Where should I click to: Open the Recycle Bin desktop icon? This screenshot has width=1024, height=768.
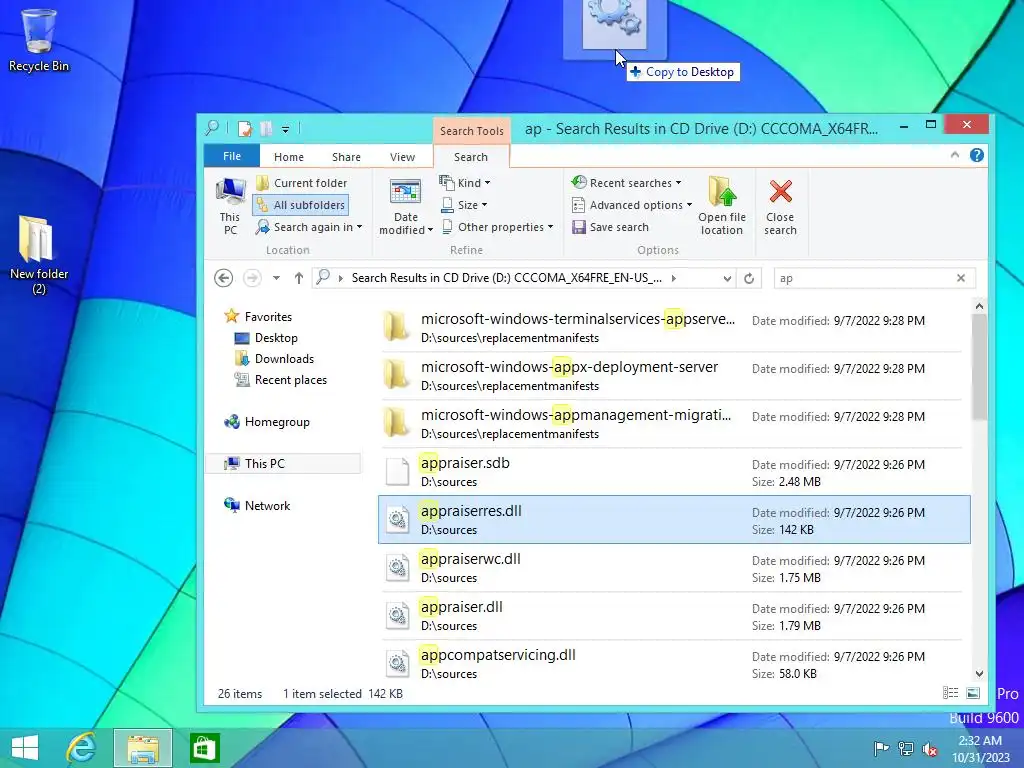39,39
